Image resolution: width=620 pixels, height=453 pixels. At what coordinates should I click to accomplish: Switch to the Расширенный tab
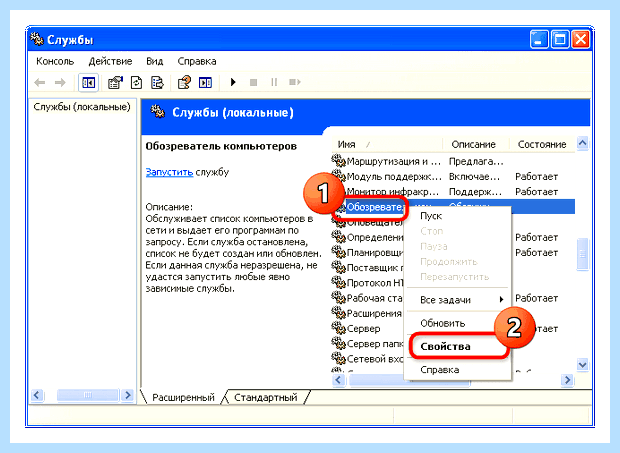point(183,397)
